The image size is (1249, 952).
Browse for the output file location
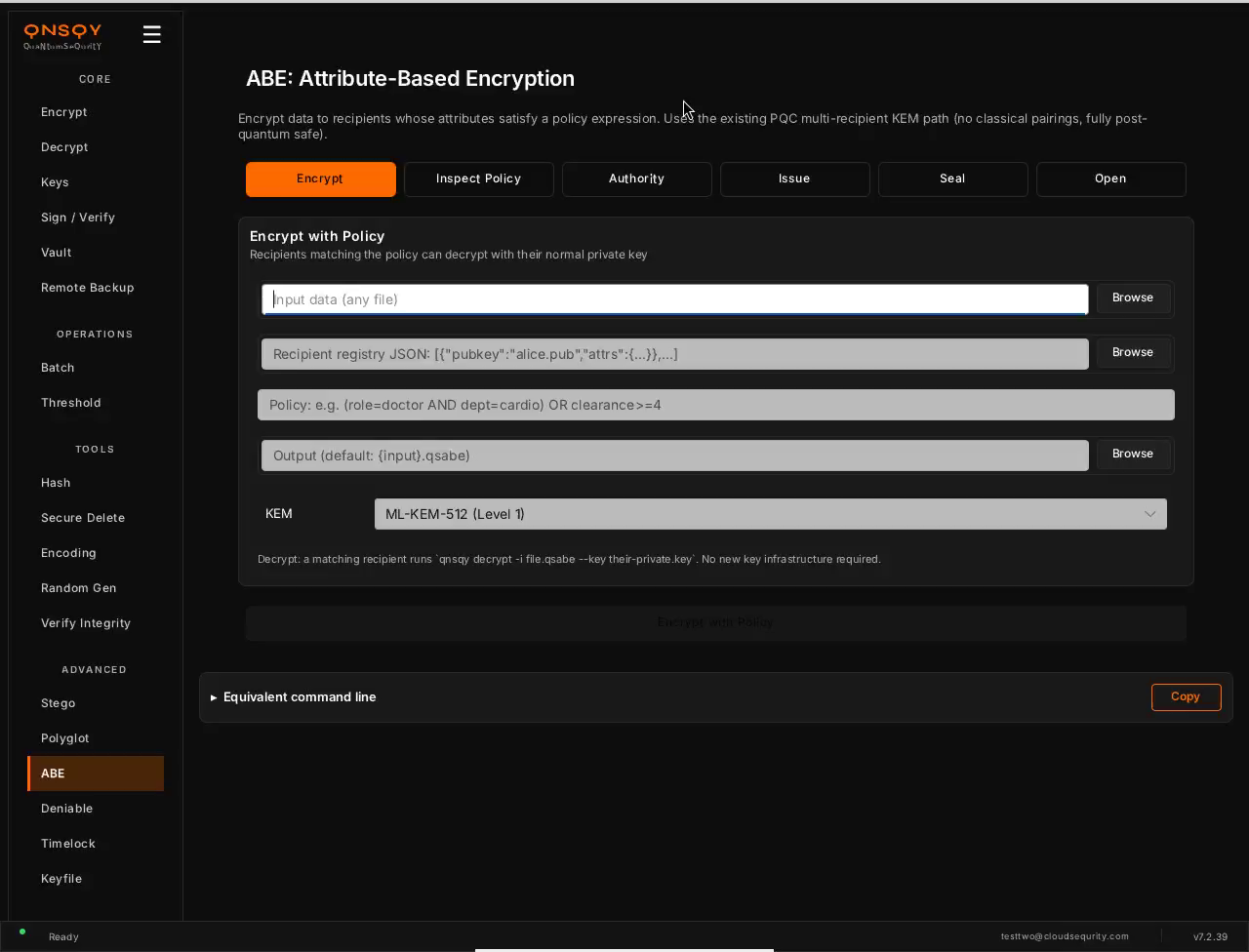pyautogui.click(x=1133, y=454)
